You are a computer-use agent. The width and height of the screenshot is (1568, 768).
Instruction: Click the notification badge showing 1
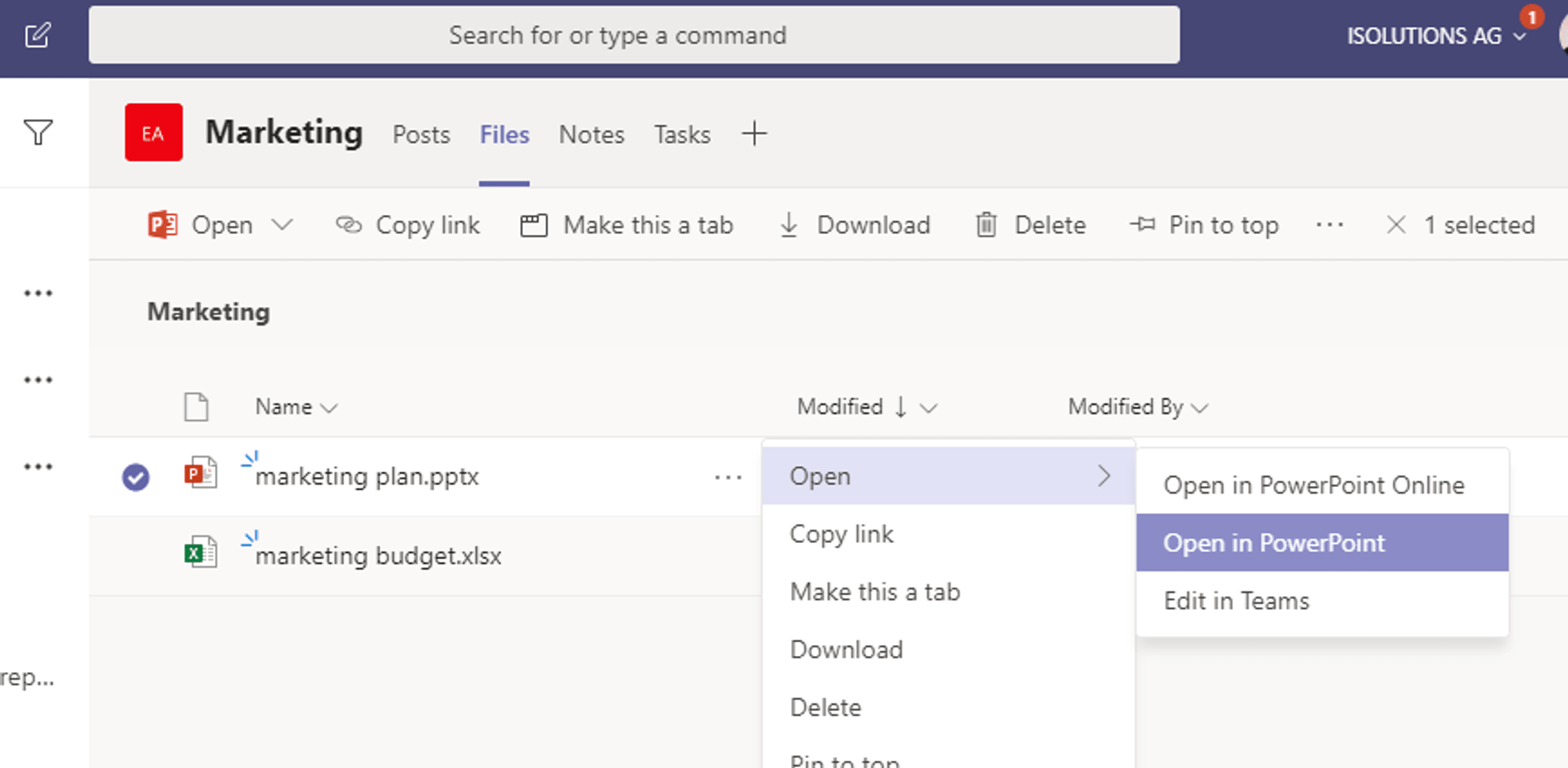click(x=1531, y=17)
